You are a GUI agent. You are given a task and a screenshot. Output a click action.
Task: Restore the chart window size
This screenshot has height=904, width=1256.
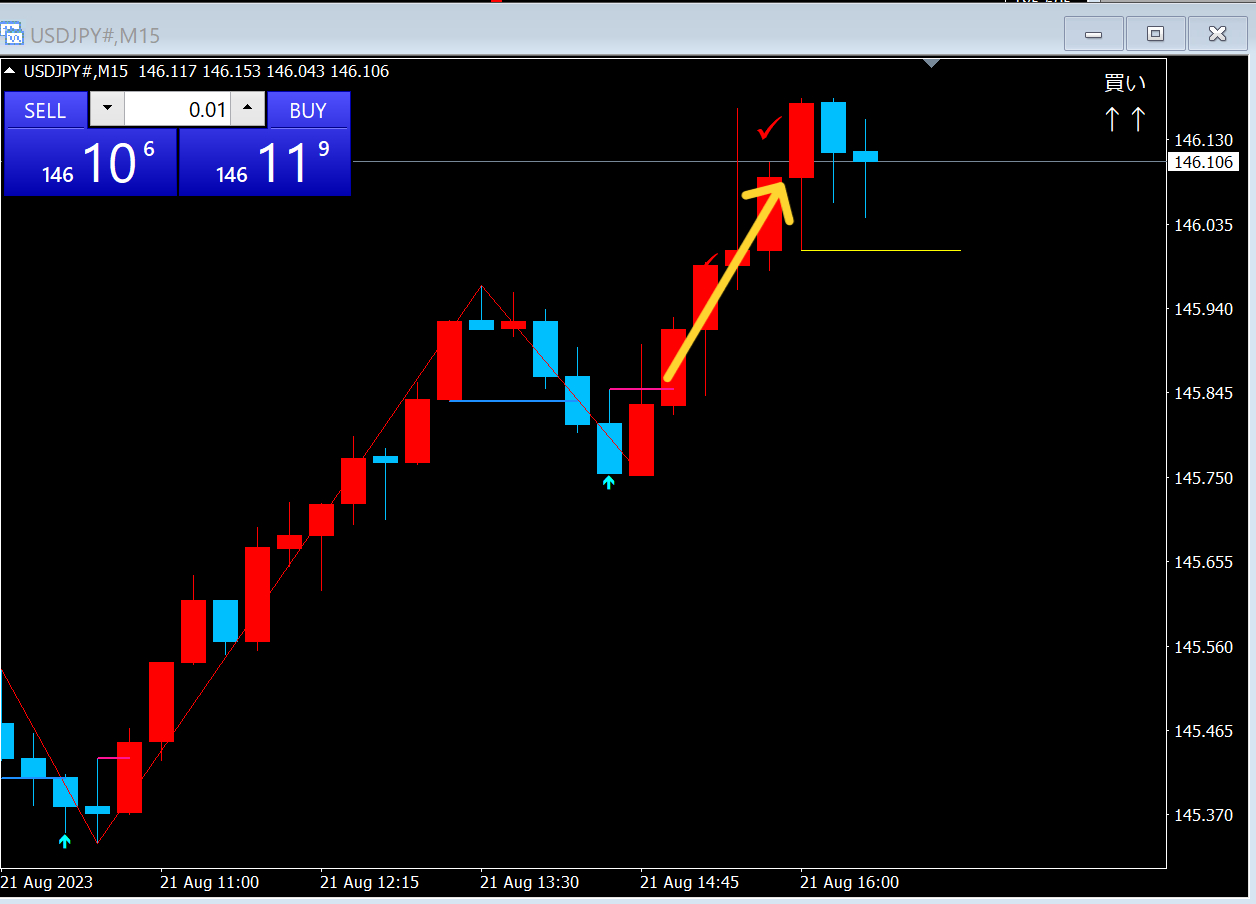pyautogui.click(x=1155, y=34)
